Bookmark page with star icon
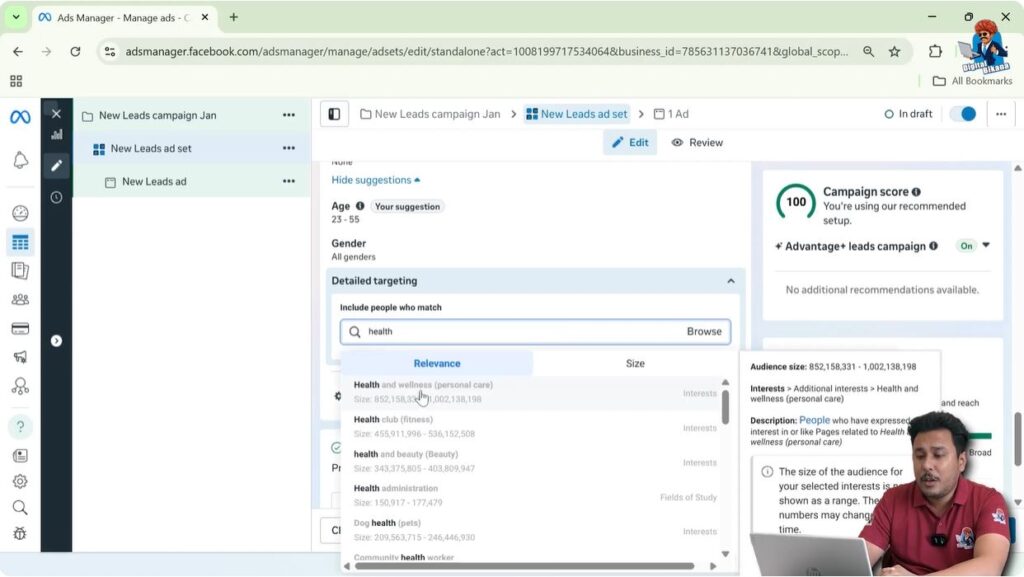1024x577 pixels. 895,52
